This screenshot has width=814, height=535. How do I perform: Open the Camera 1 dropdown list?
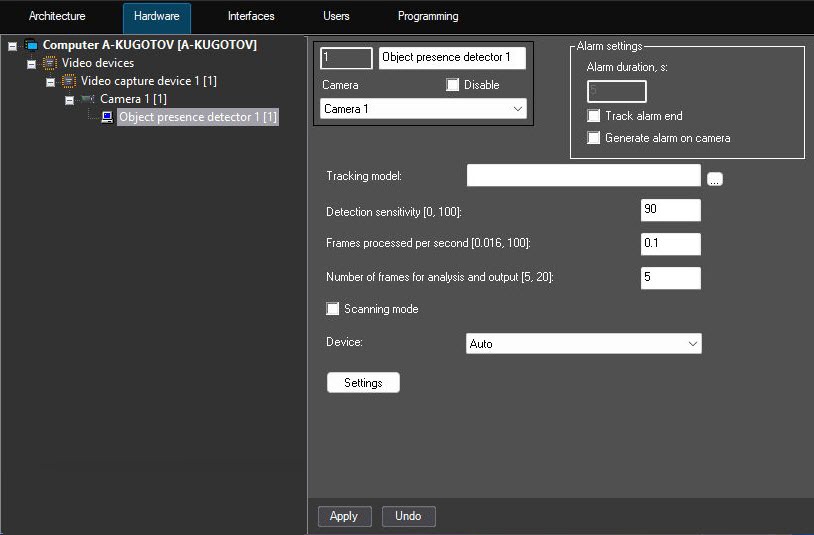click(x=423, y=109)
